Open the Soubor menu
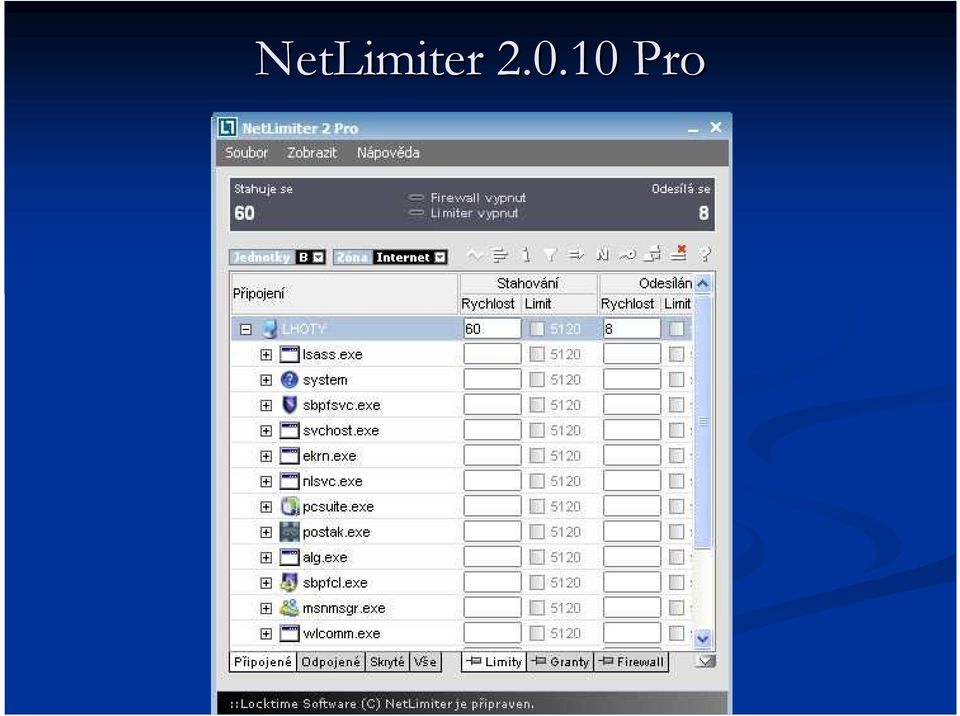Viewport: 960px width, 716px height. 246,153
